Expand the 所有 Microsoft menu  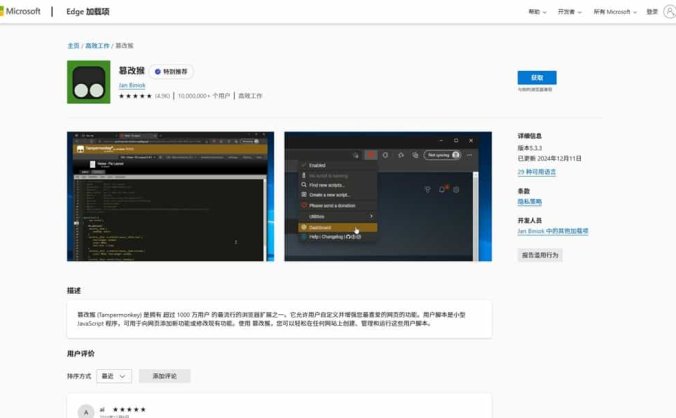pyautogui.click(x=614, y=12)
